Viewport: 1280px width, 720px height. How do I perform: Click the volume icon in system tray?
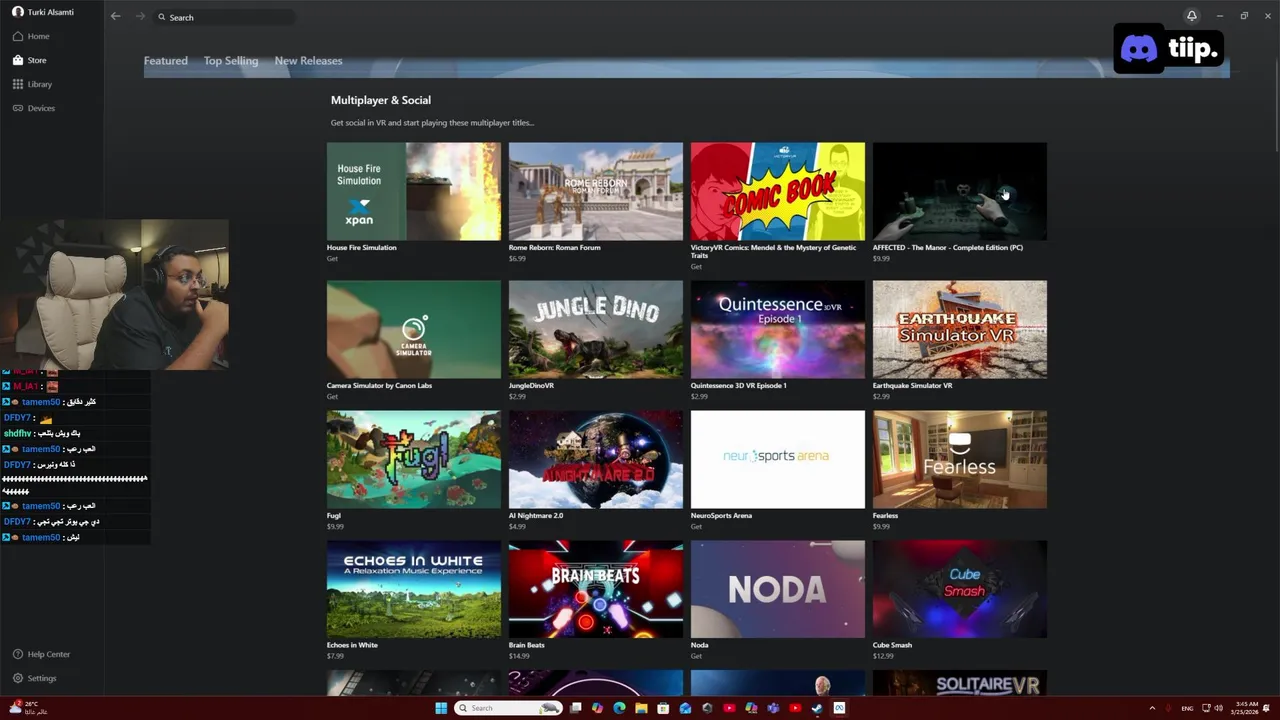1218,708
